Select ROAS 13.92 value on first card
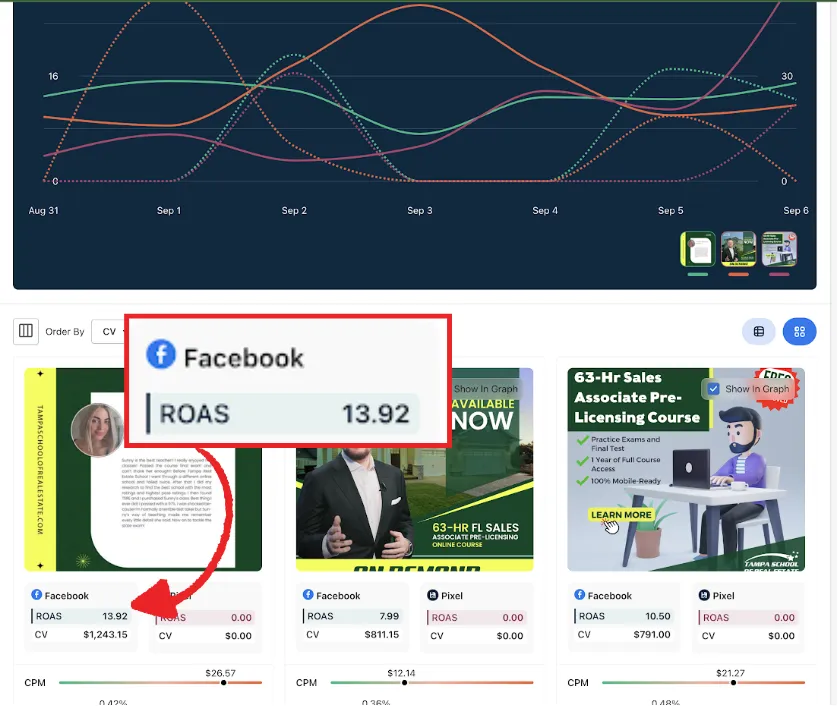This screenshot has width=838, height=706. click(115, 616)
